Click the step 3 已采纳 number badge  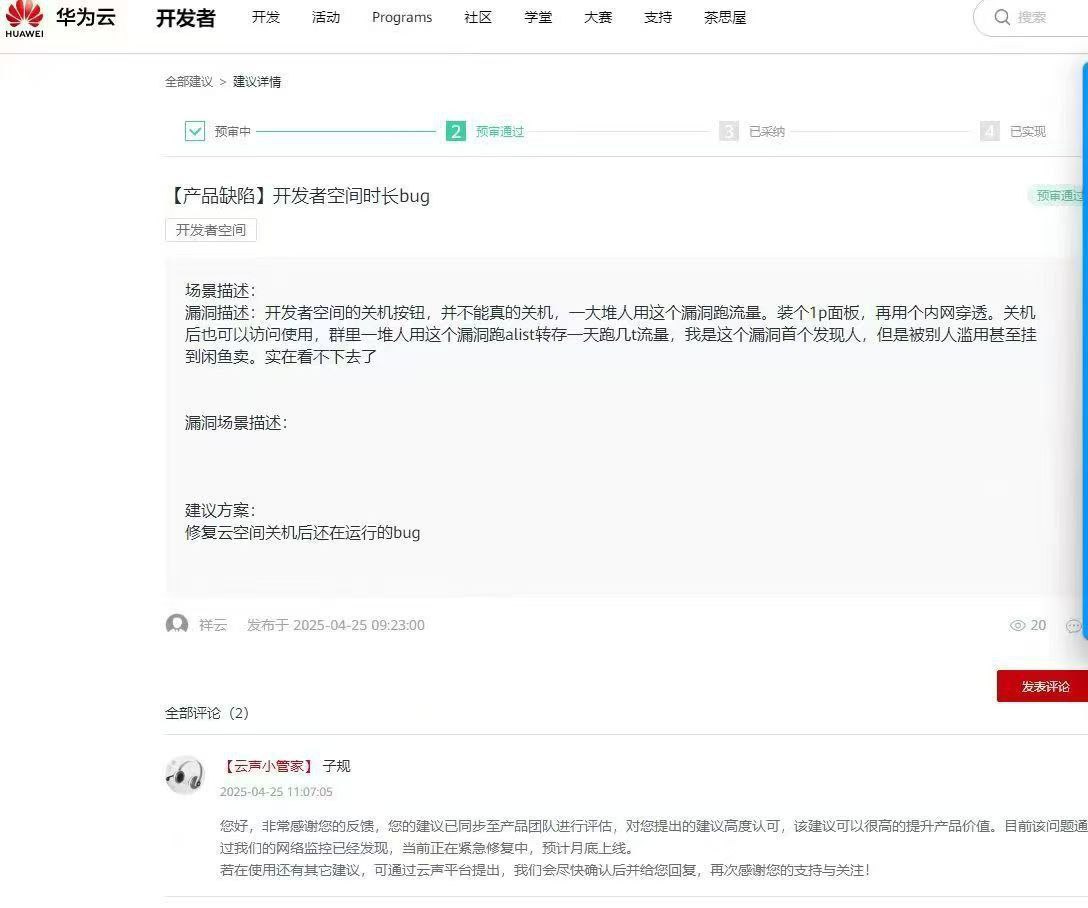coord(729,131)
